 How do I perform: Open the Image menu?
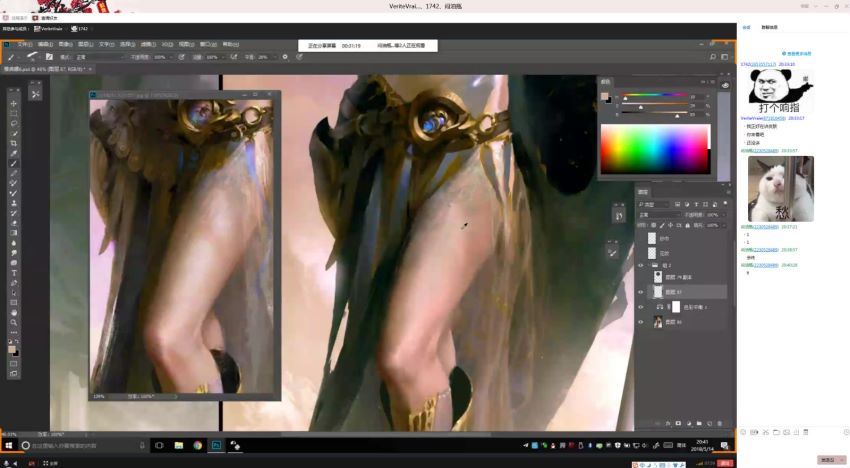pos(66,44)
